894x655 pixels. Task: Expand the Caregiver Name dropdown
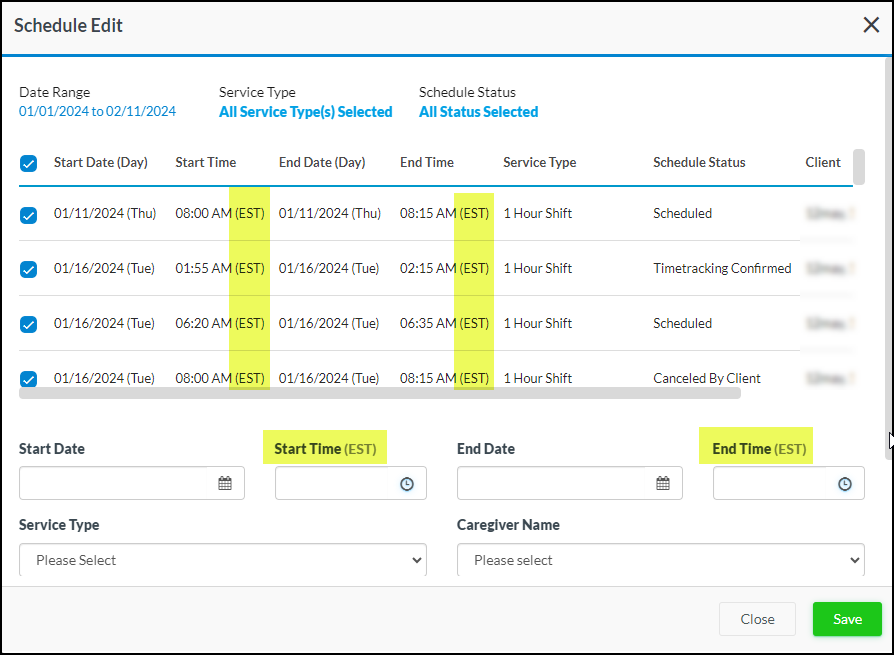[x=660, y=560]
